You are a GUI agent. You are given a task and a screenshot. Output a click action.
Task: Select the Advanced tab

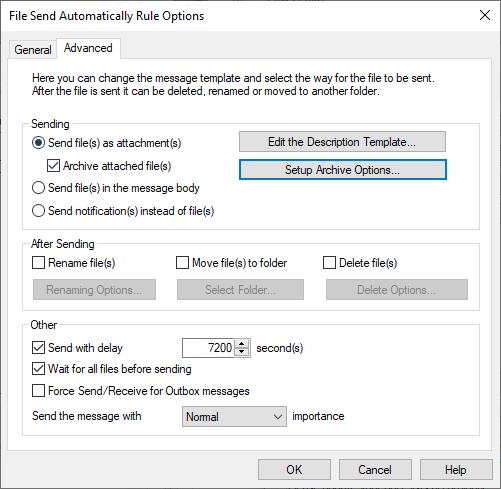click(x=88, y=48)
